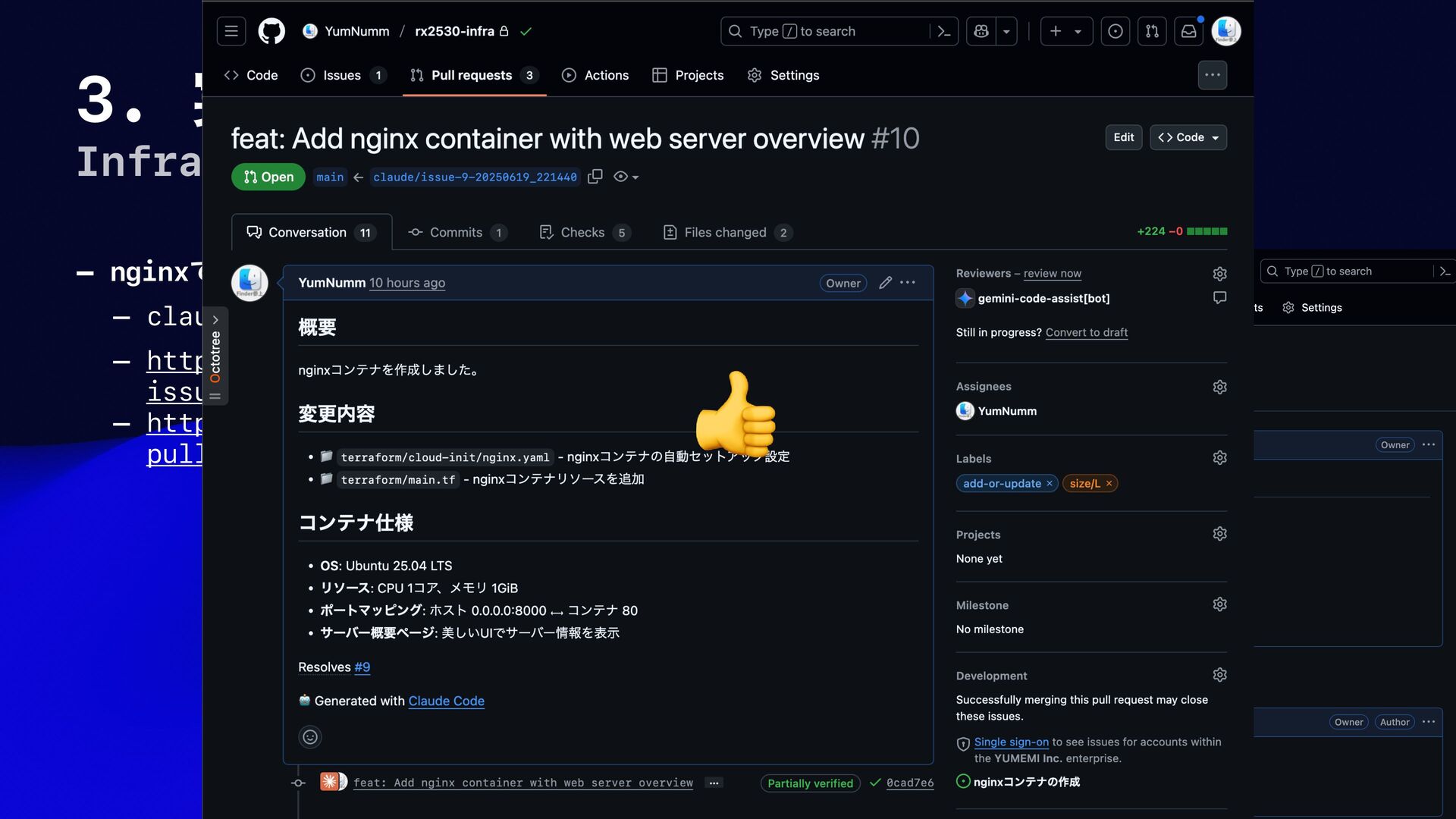Image resolution: width=1456 pixels, height=819 pixels.
Task: Open the user profile avatar menu
Action: [x=1226, y=31]
